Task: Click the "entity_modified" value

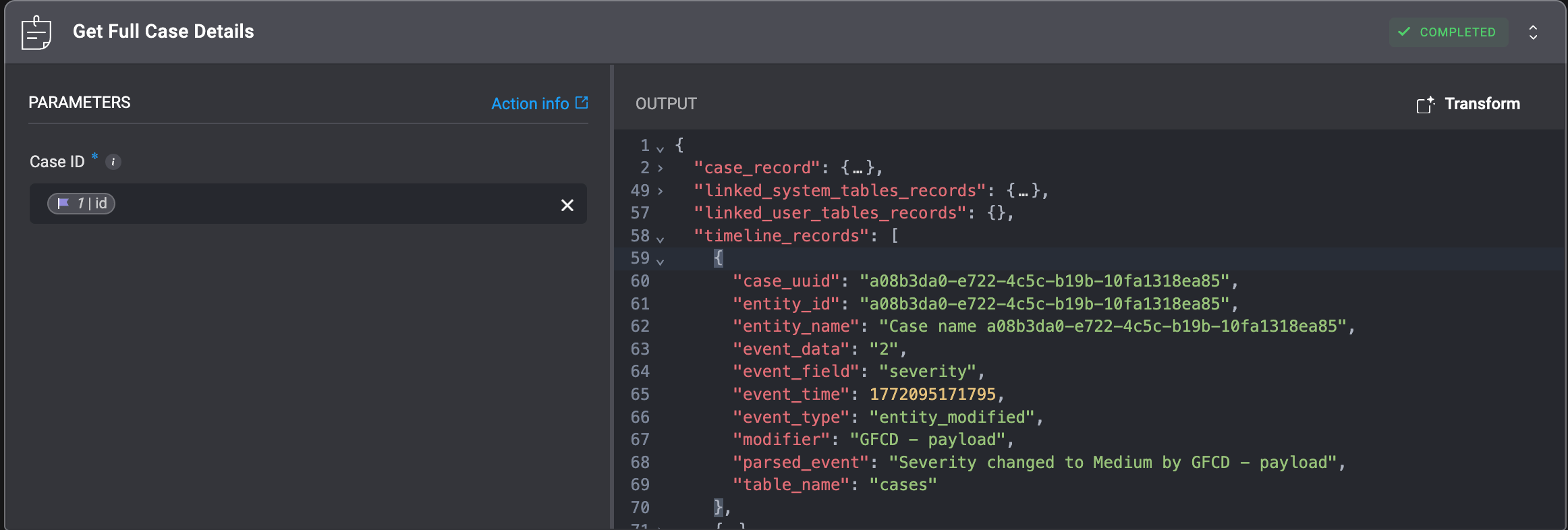Action: (952, 417)
